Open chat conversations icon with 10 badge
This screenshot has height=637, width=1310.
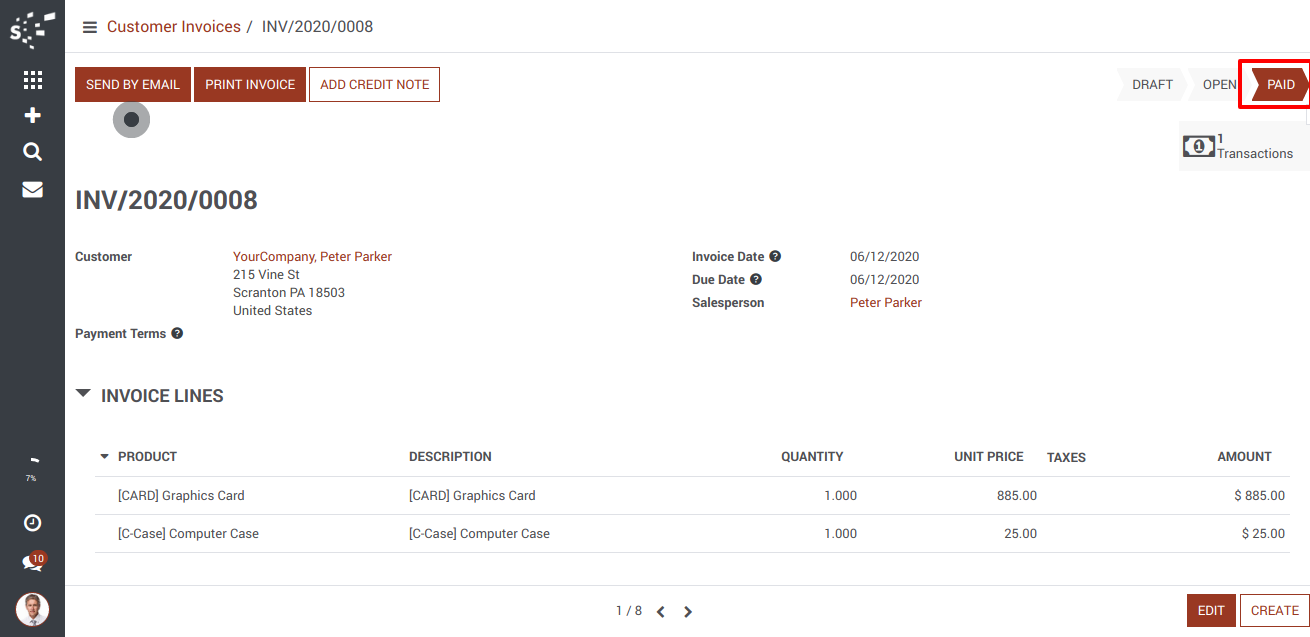(32, 563)
